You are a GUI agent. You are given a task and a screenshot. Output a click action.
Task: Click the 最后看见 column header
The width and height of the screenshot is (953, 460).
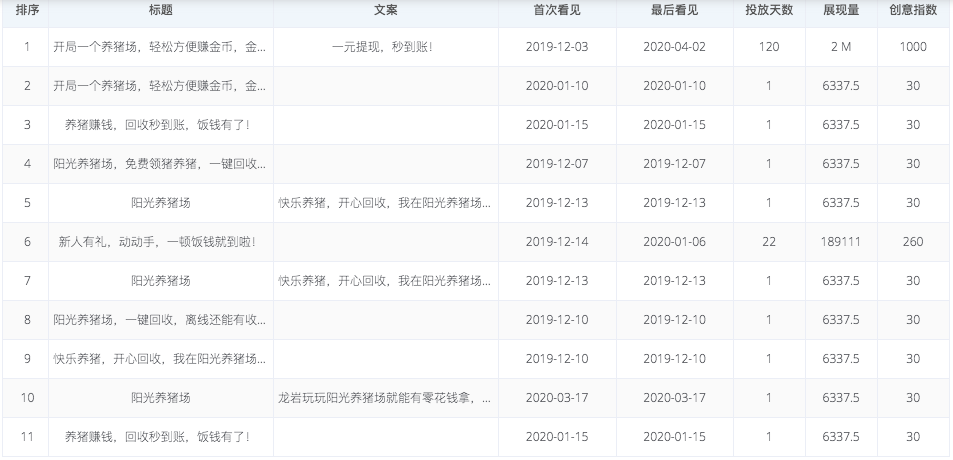click(674, 10)
